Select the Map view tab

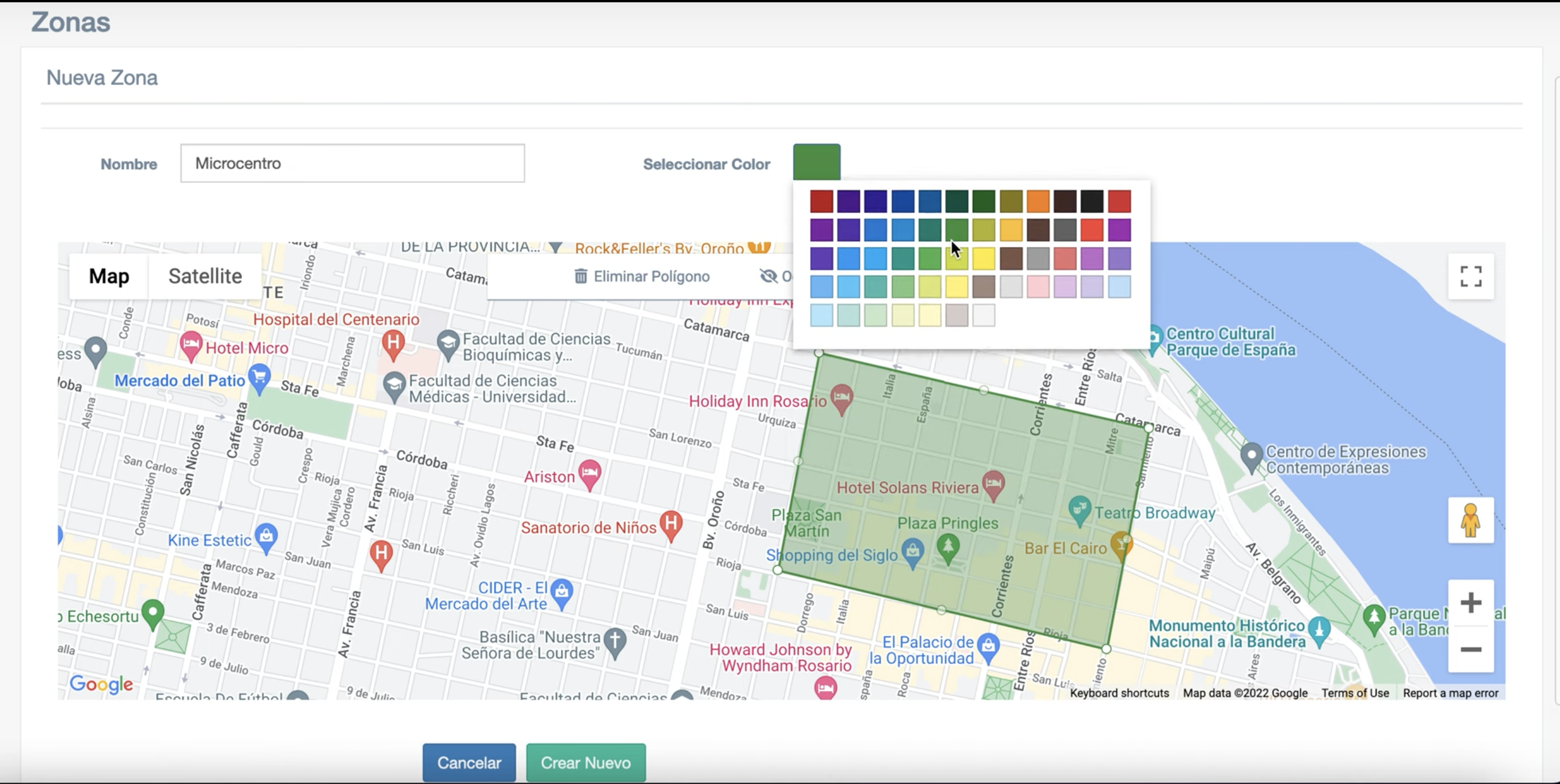click(109, 276)
